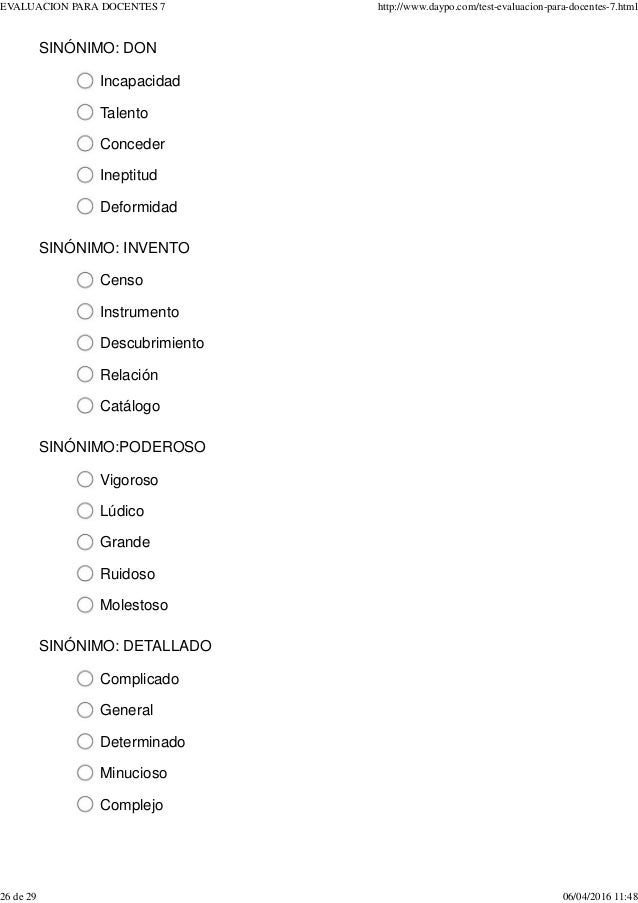Select the Complejo radio button
The height and width of the screenshot is (903, 638).
pos(85,804)
